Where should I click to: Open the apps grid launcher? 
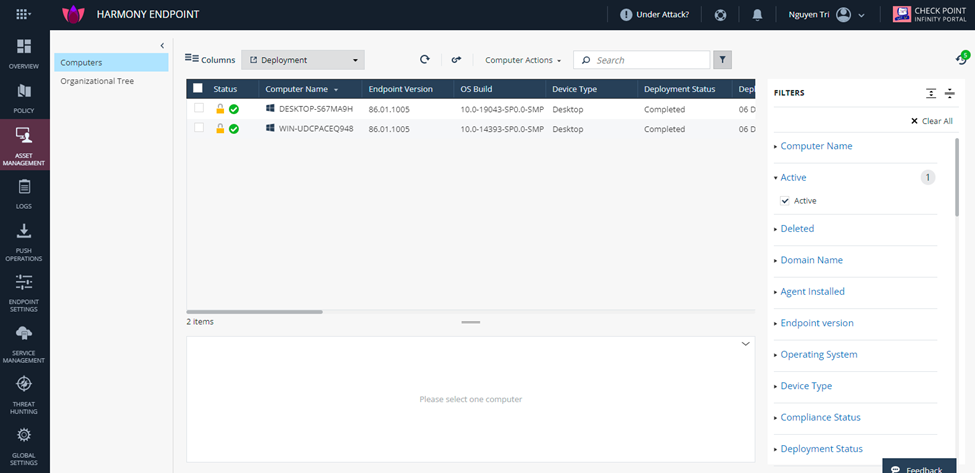(x=23, y=14)
